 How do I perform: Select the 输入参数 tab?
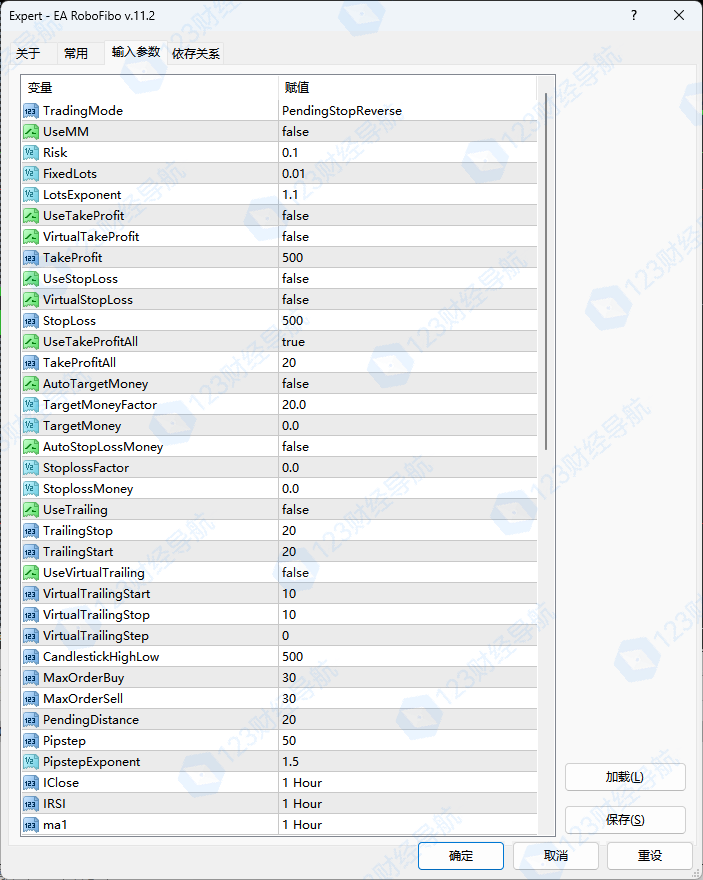point(136,52)
